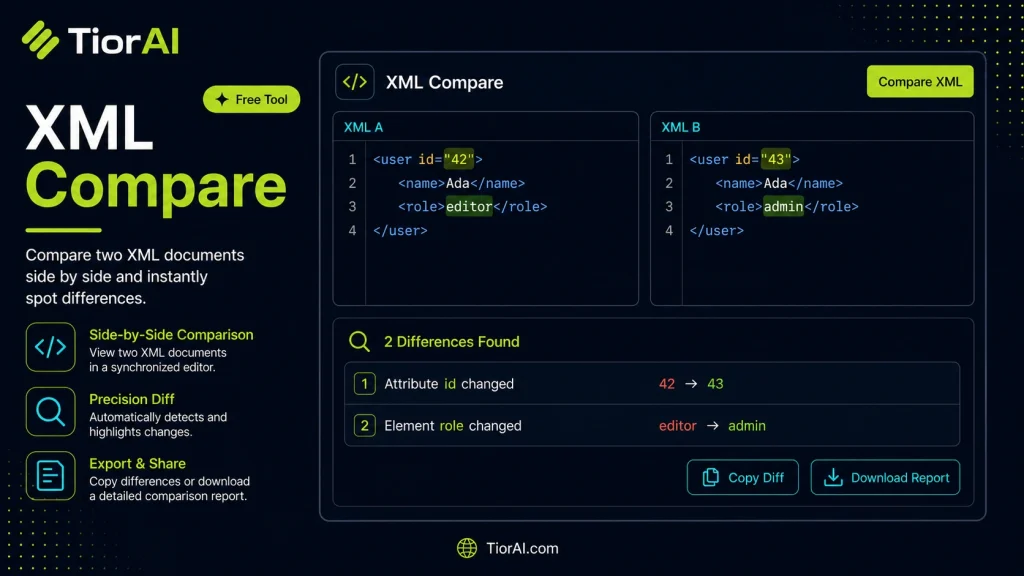Click the Precision Diff heading
The image size is (1024, 576).
(x=132, y=399)
